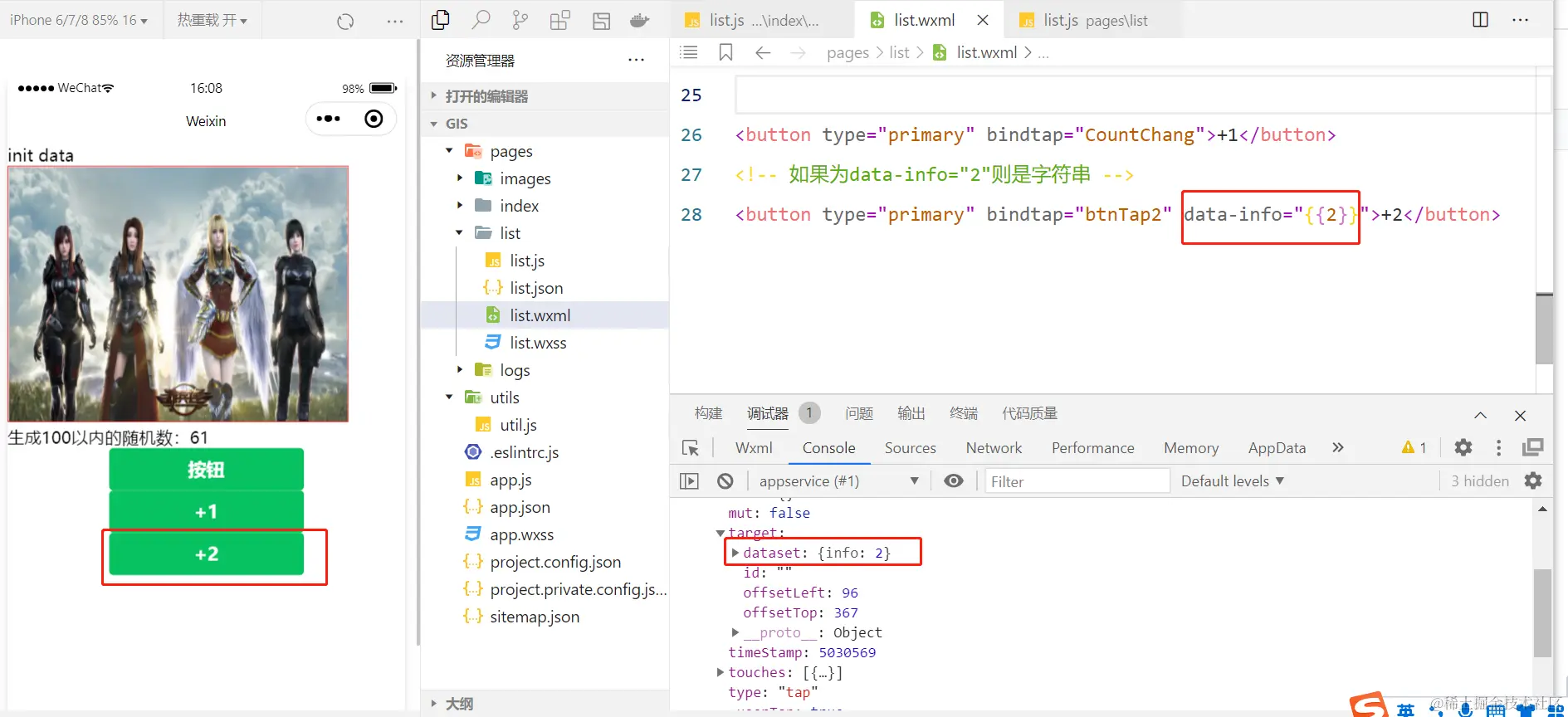The width and height of the screenshot is (1568, 717).
Task: Clear the console with the ban icon
Action: [x=725, y=481]
